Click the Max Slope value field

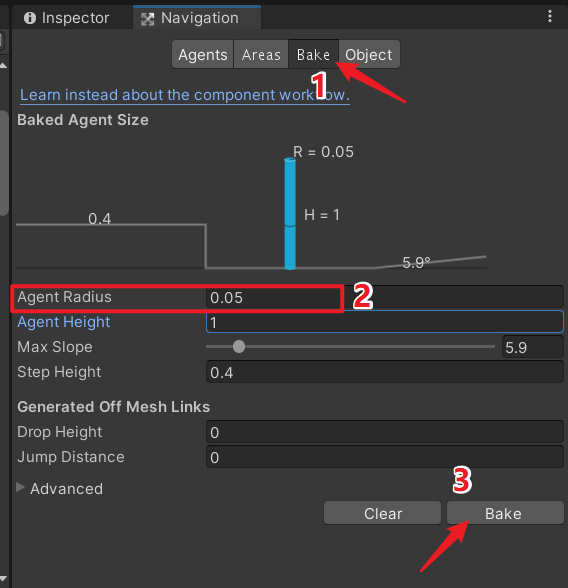click(532, 347)
